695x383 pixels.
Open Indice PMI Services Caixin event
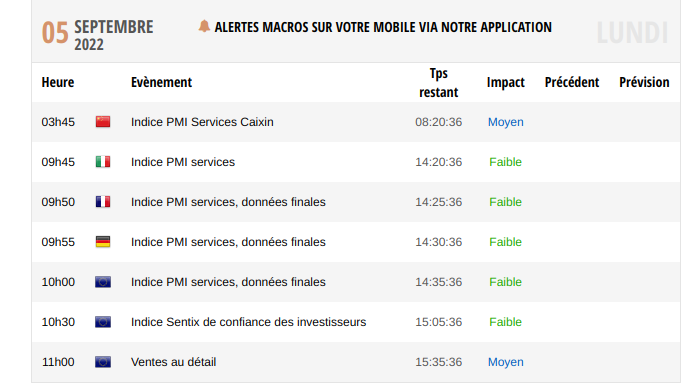pos(202,122)
